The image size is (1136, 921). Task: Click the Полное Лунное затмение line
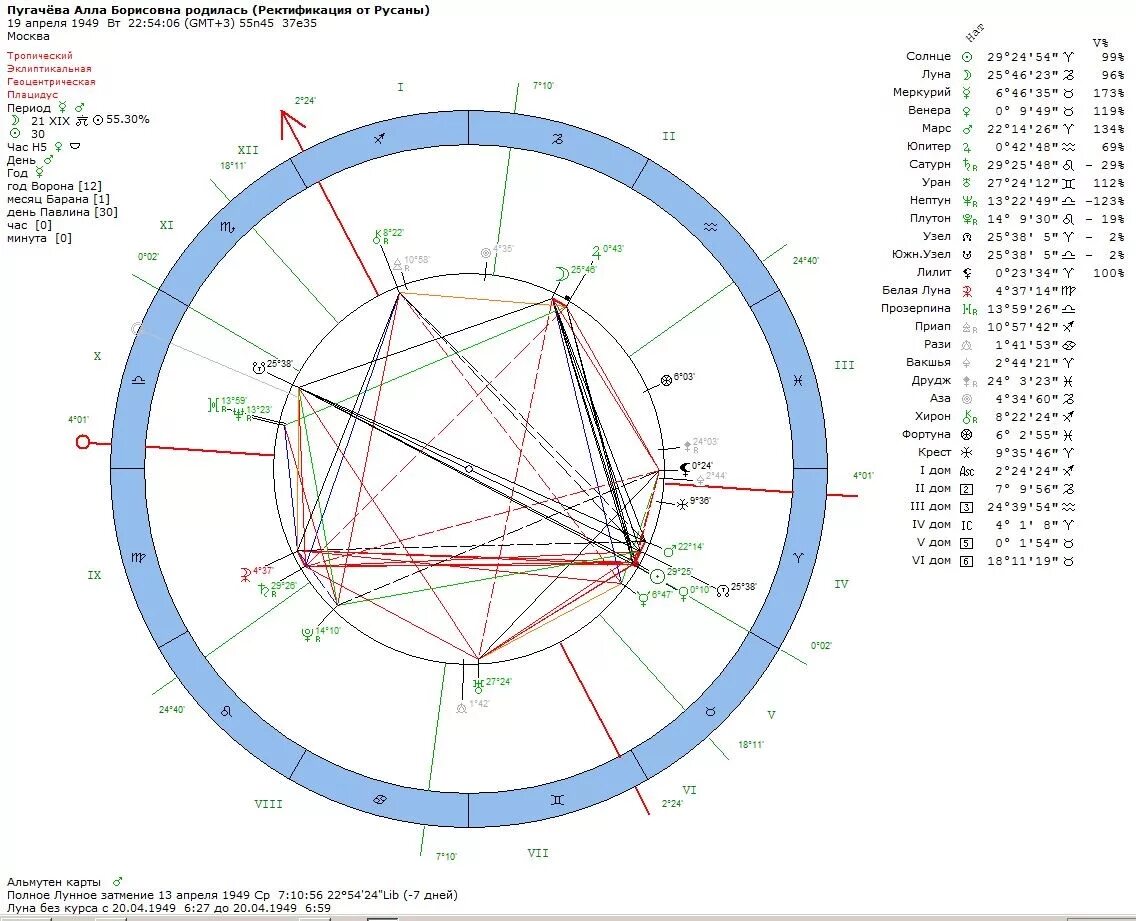(233, 895)
